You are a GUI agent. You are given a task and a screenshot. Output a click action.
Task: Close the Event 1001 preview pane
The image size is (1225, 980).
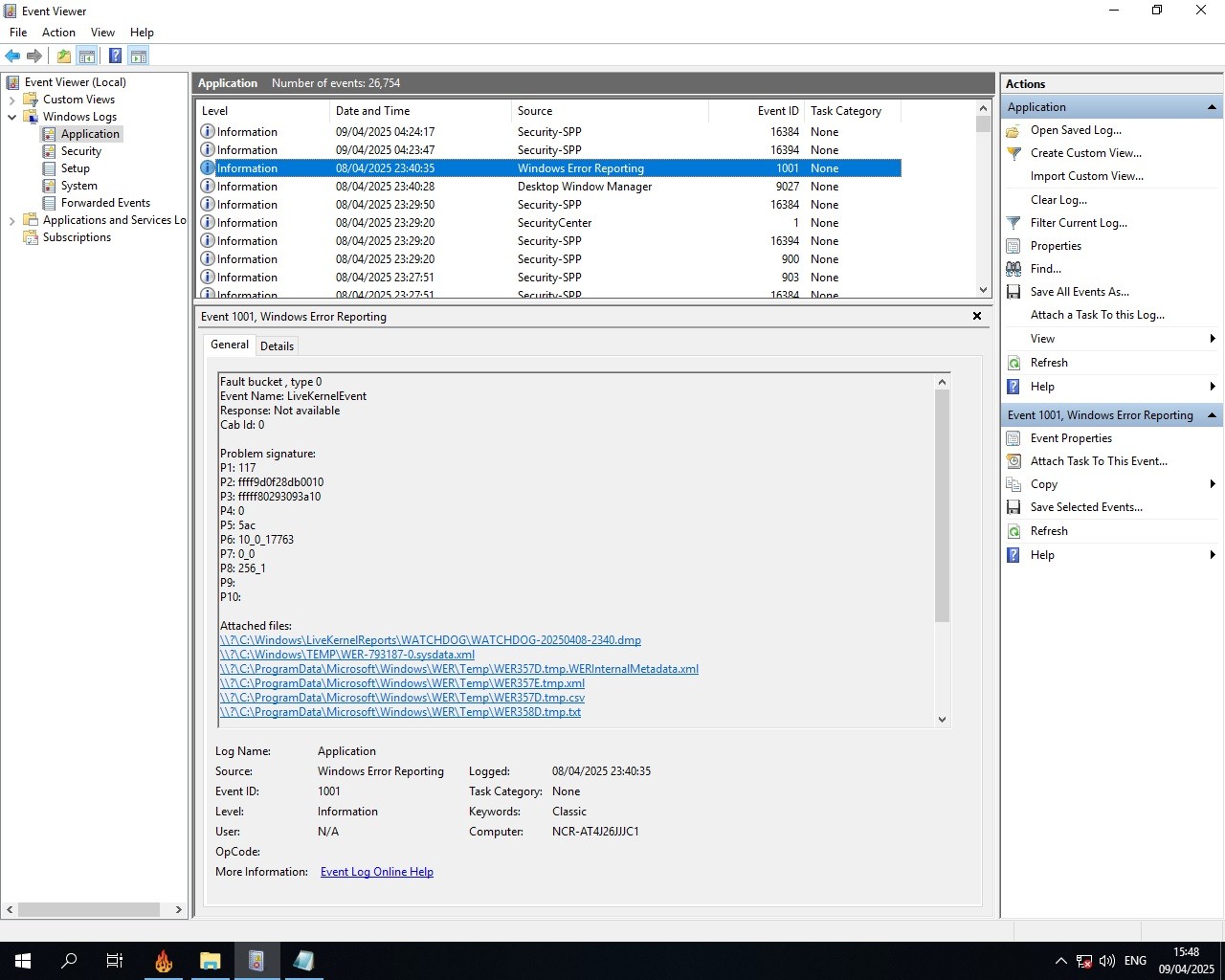click(977, 316)
